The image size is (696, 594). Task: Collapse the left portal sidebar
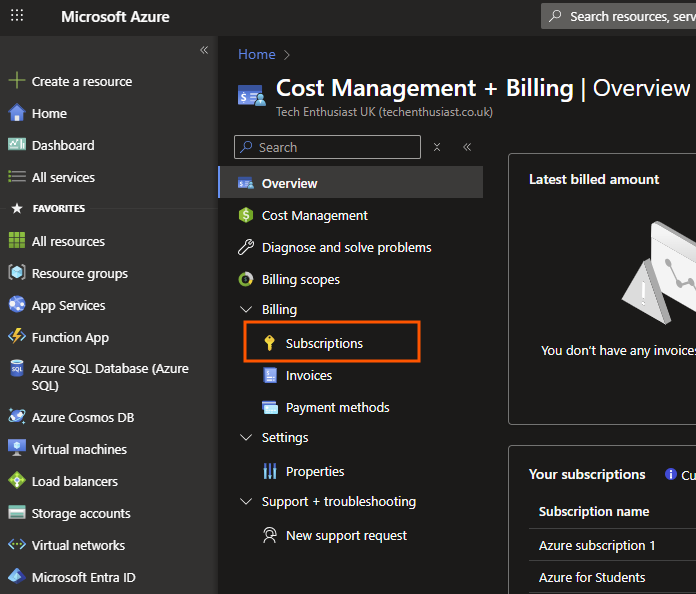(204, 50)
